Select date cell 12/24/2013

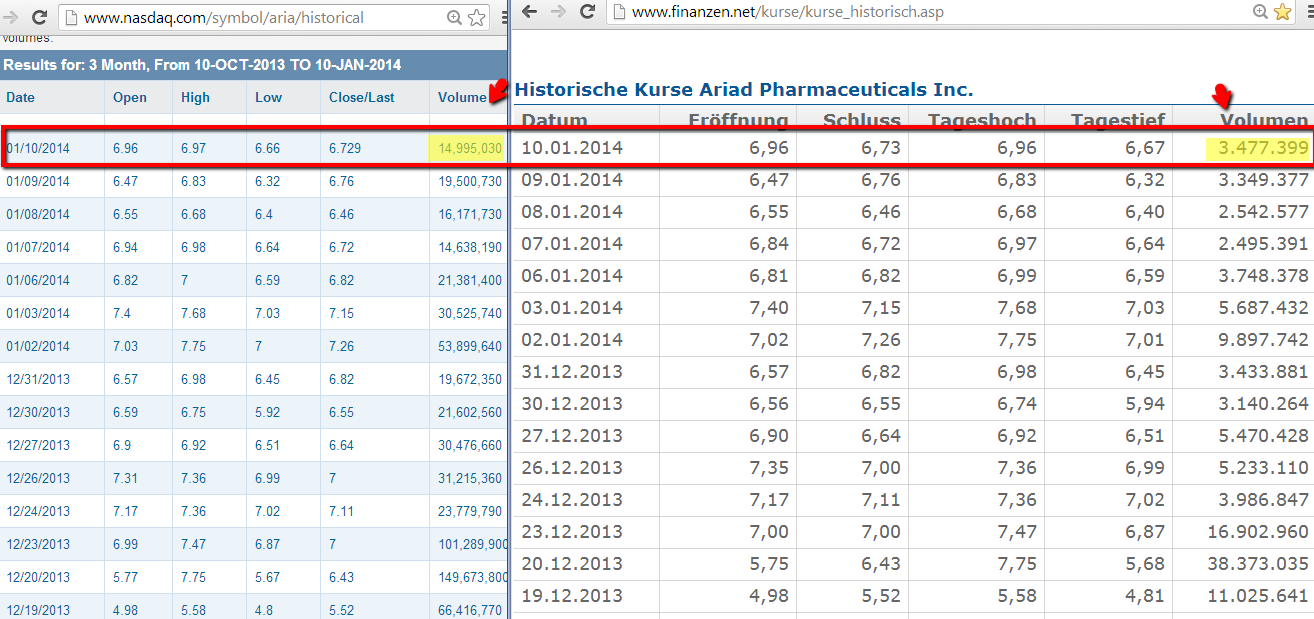coord(38,511)
